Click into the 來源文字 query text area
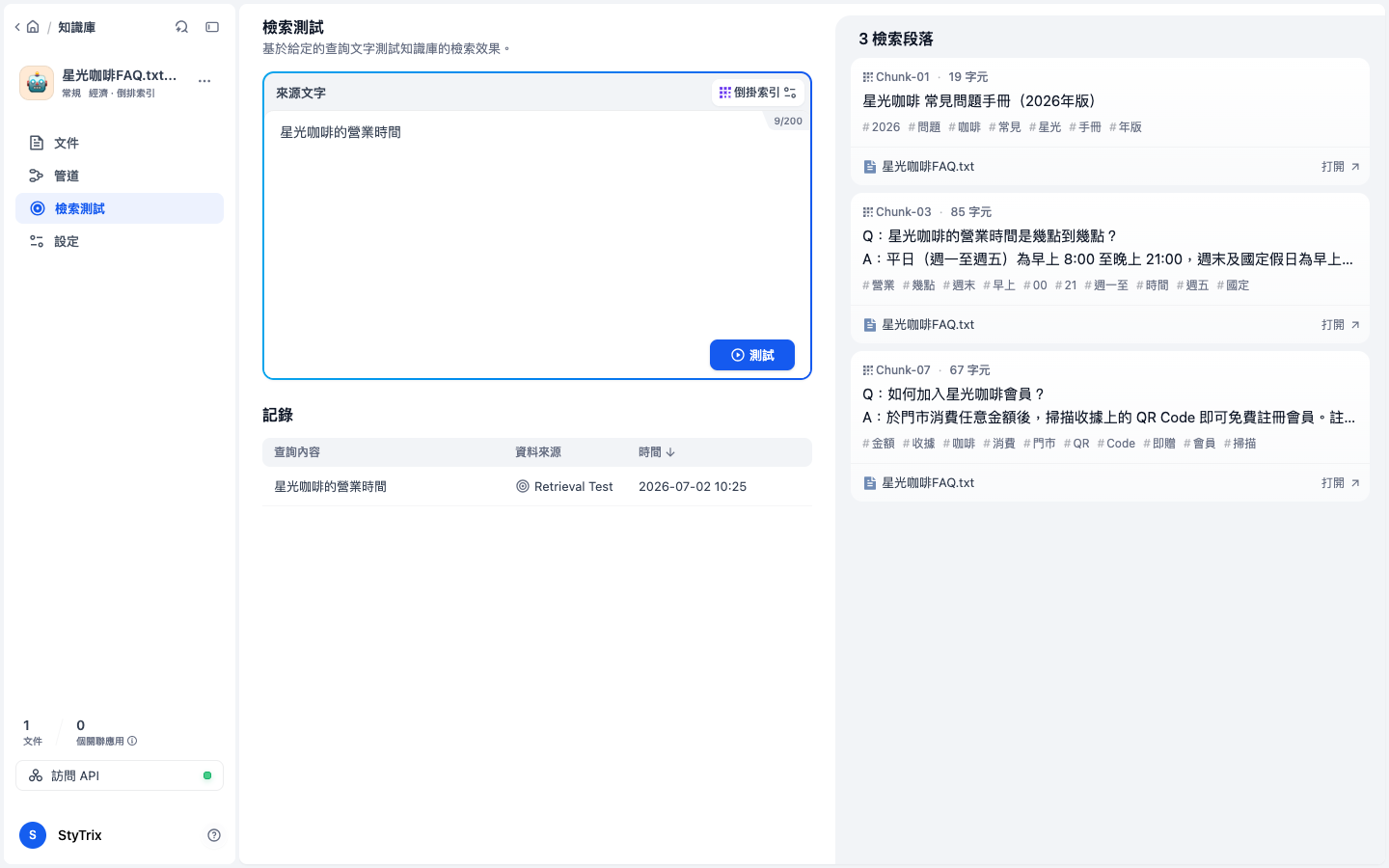 point(537,222)
